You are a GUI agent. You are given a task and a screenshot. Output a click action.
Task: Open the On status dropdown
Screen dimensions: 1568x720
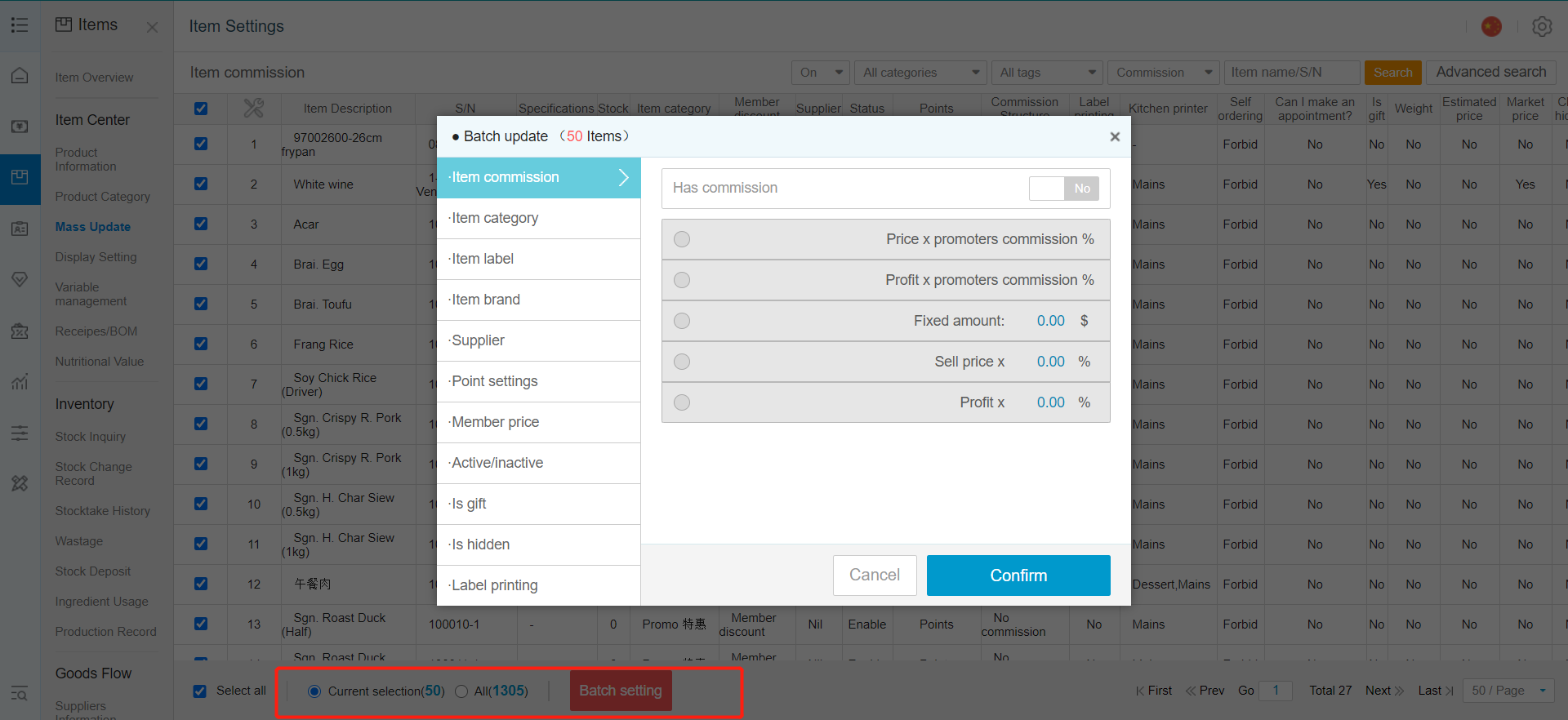coord(821,73)
